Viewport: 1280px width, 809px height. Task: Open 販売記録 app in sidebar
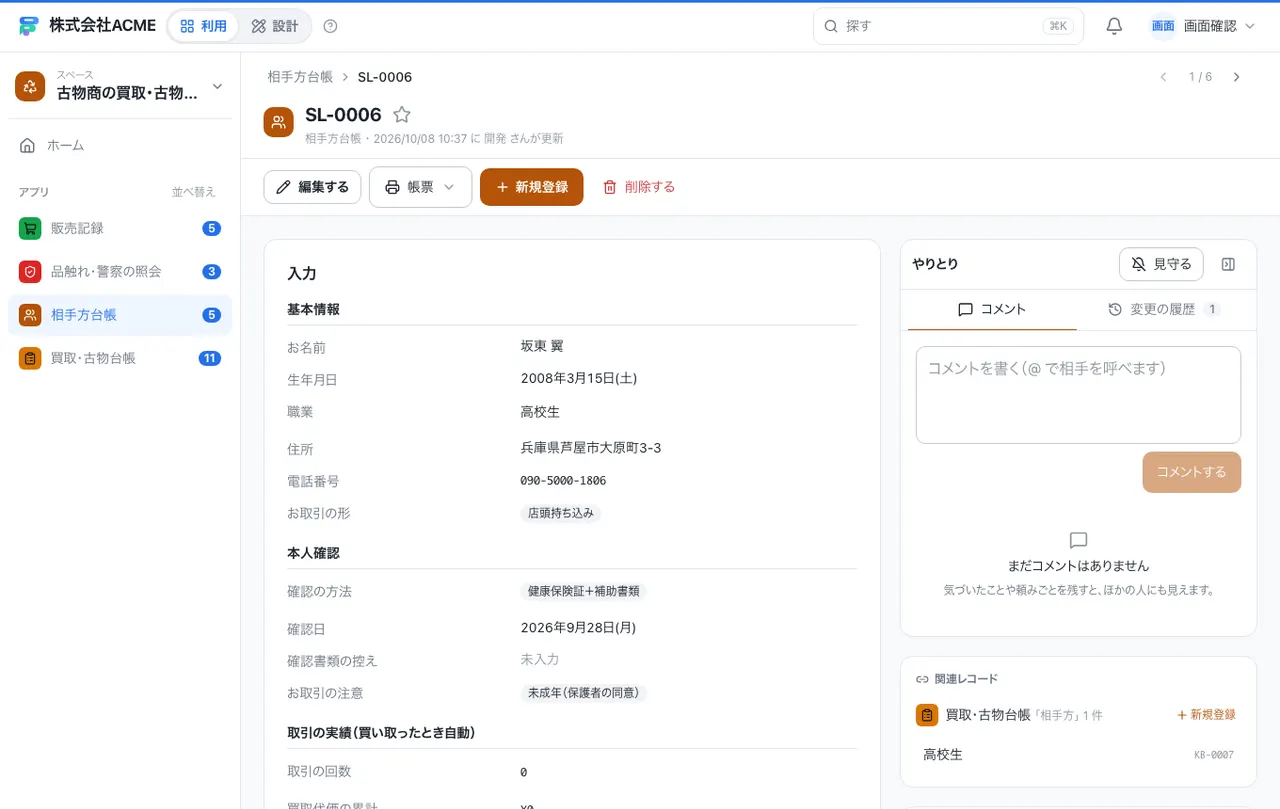(x=120, y=228)
